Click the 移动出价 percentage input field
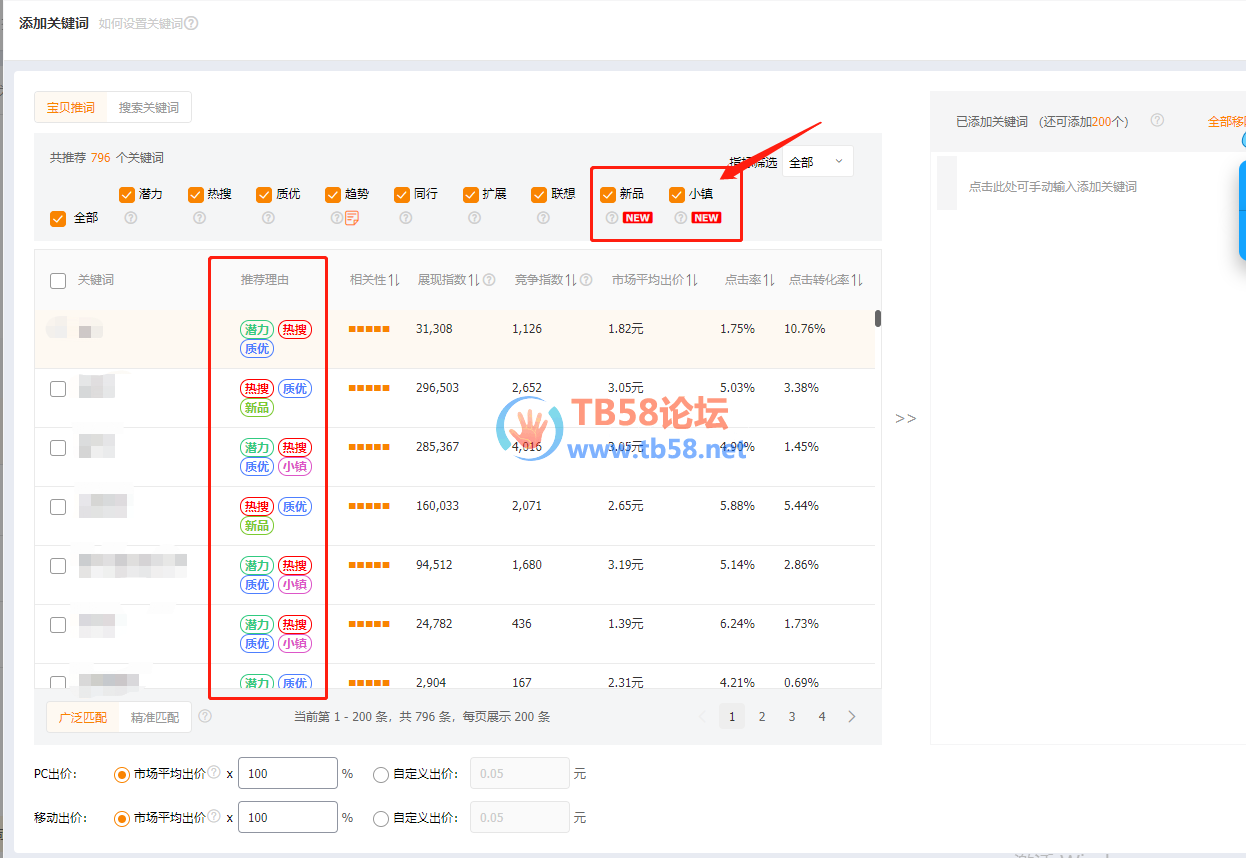1246x858 pixels. 287,817
